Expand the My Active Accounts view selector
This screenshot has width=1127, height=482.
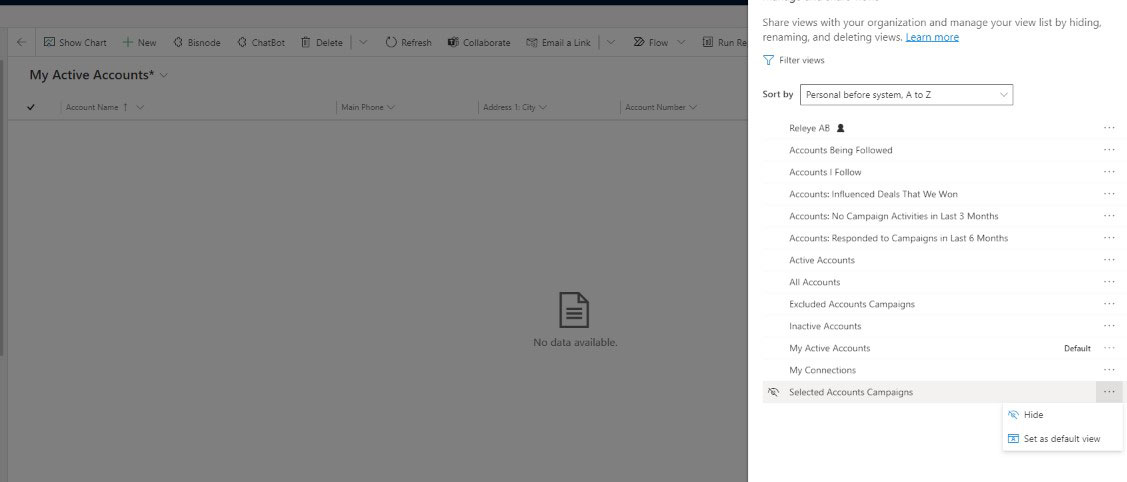(164, 76)
